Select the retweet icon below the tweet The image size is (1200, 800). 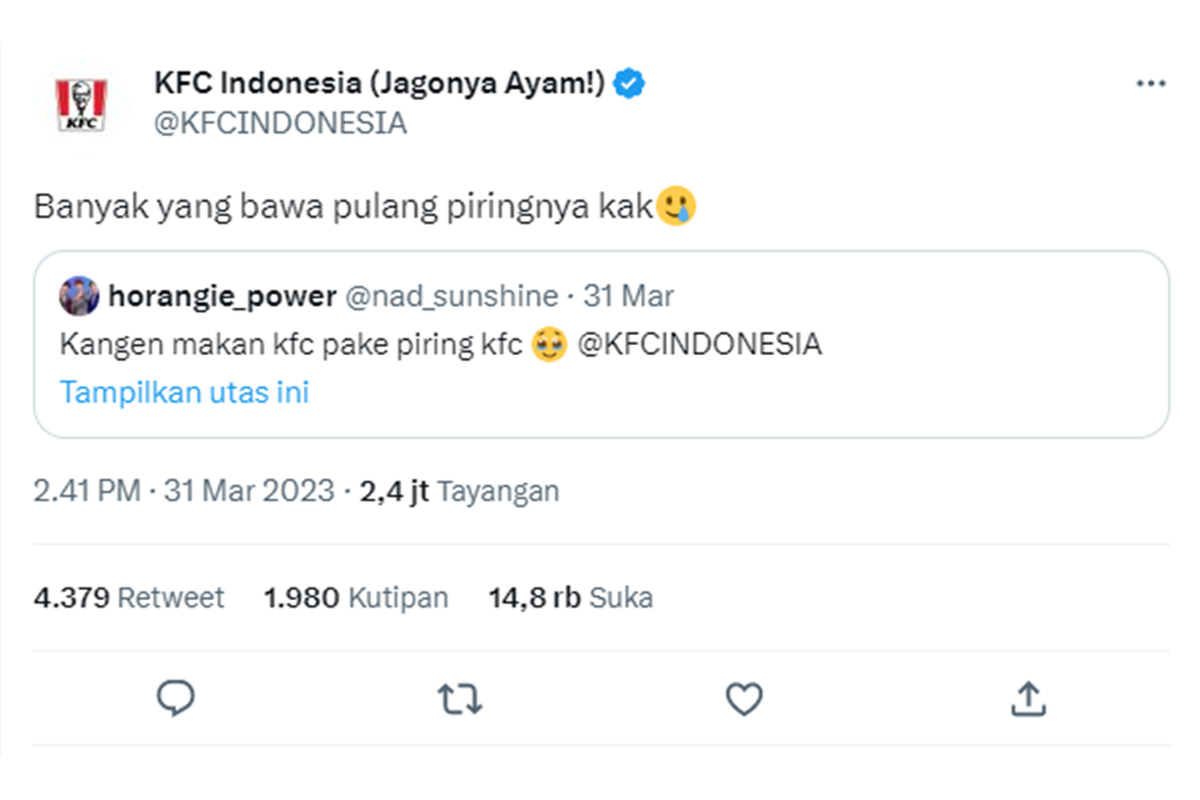(x=461, y=699)
